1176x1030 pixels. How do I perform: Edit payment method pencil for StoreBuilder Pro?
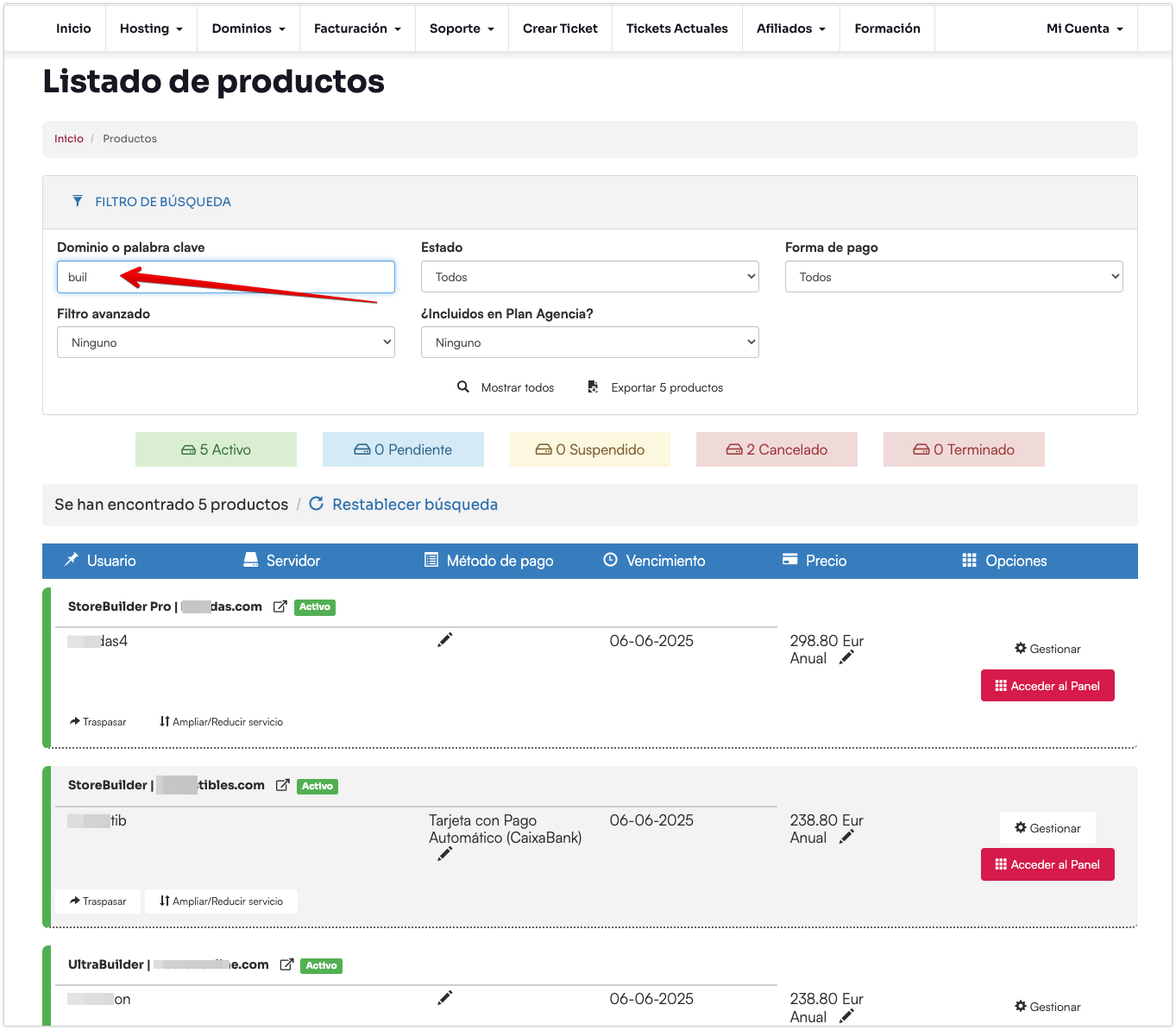[445, 640]
